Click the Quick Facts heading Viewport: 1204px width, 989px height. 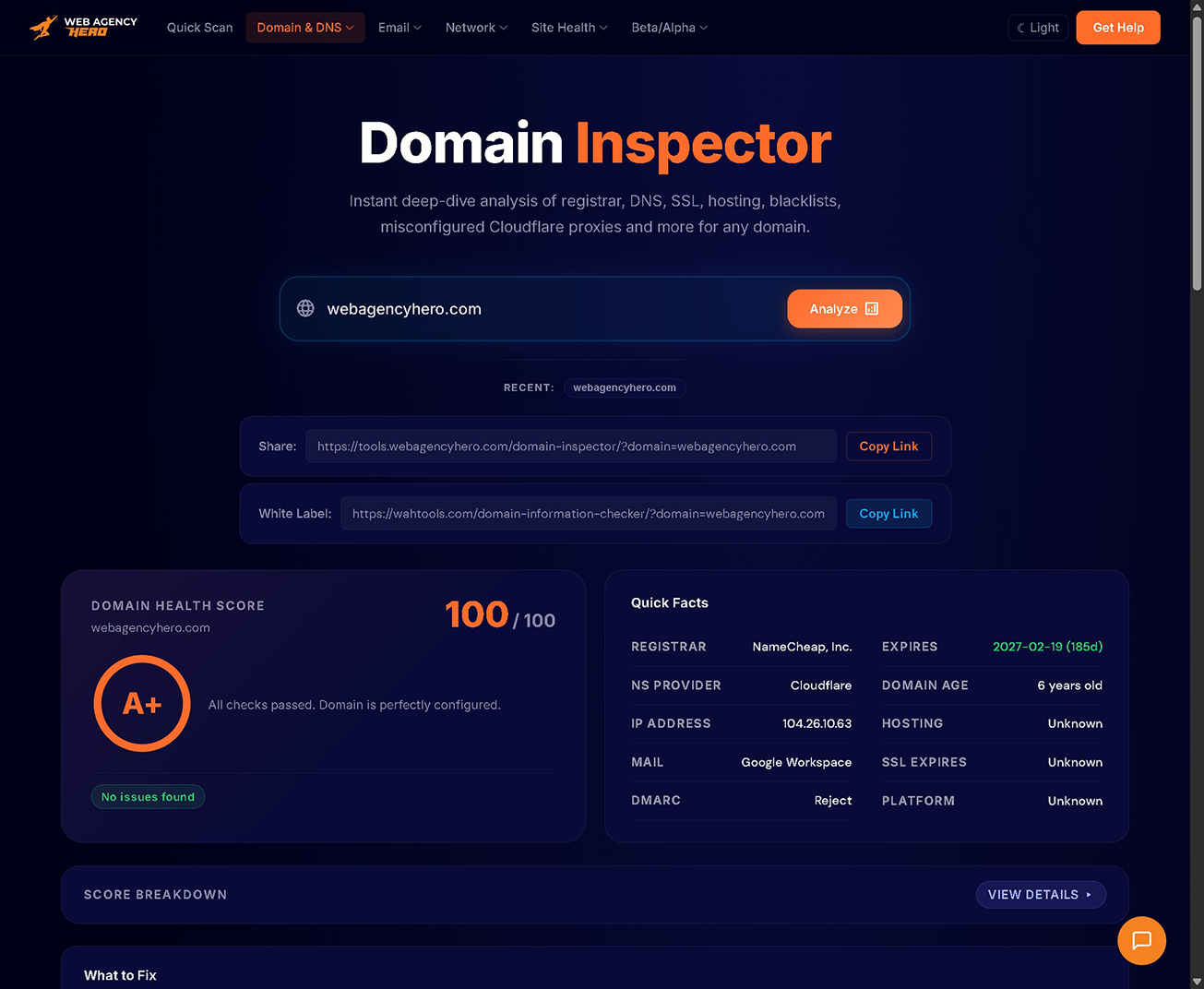tap(670, 602)
